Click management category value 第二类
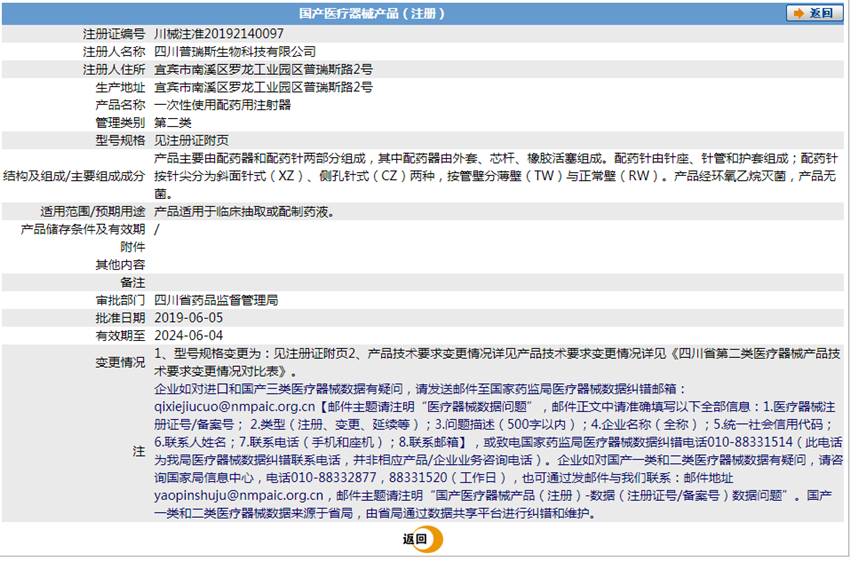850x561 pixels. pos(172,122)
